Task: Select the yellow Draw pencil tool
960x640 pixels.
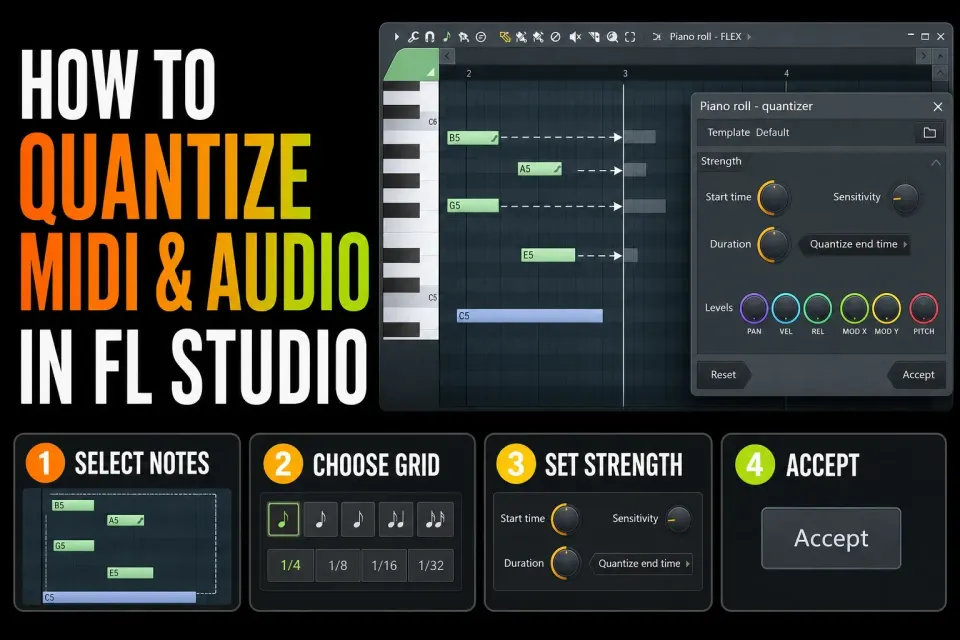Action: 504,37
